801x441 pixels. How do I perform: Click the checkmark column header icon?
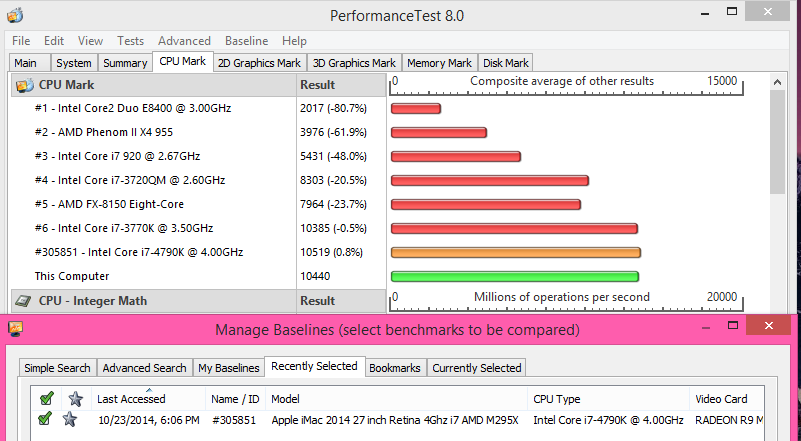coord(46,399)
